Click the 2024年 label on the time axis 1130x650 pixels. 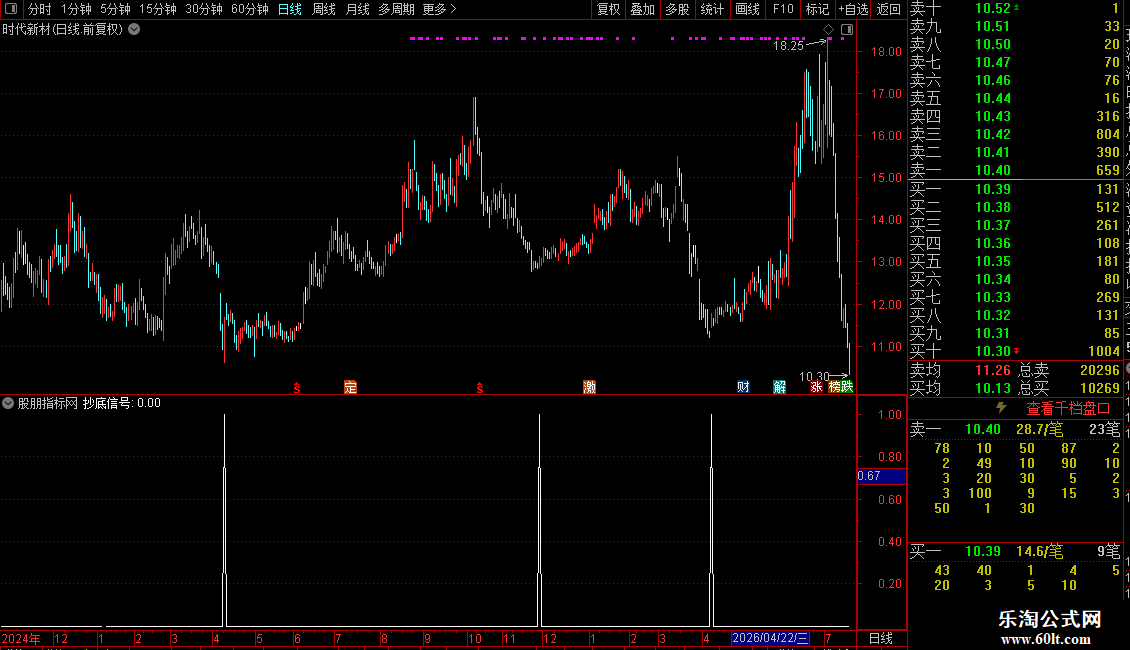pos(21,638)
